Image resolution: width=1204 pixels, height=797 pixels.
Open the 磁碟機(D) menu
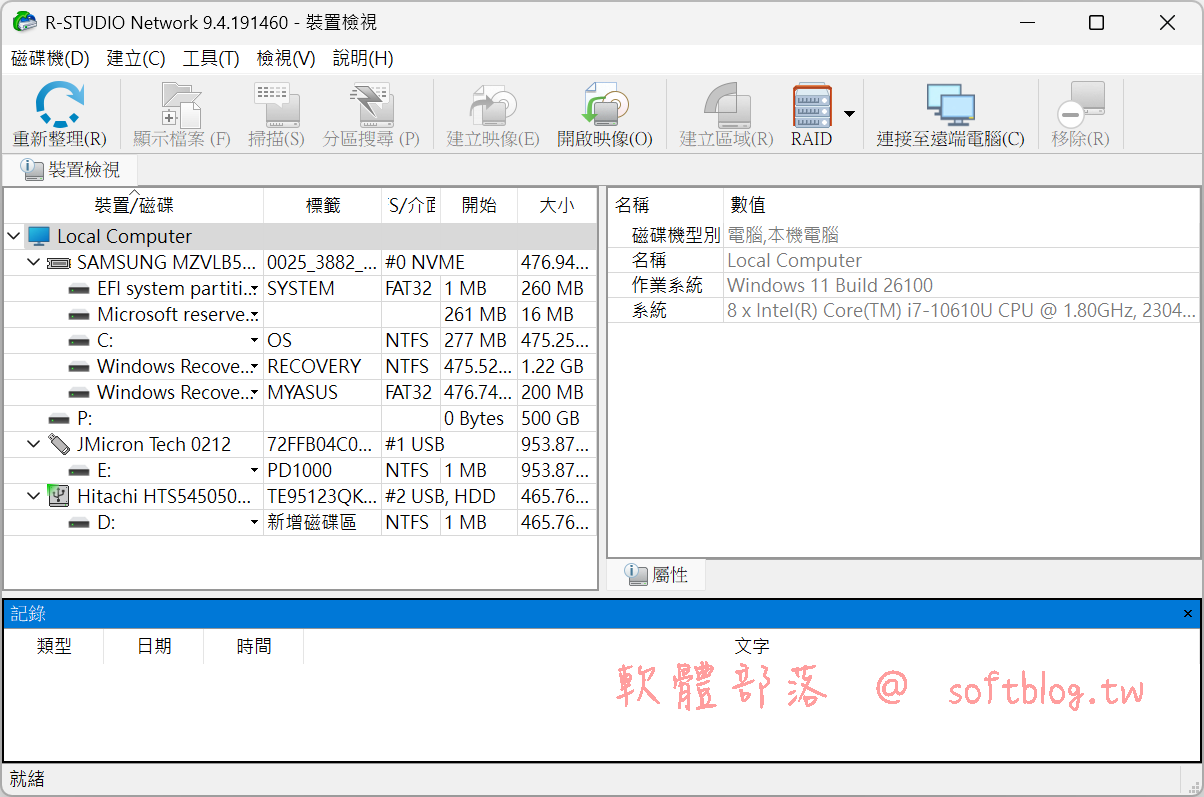tap(50, 59)
